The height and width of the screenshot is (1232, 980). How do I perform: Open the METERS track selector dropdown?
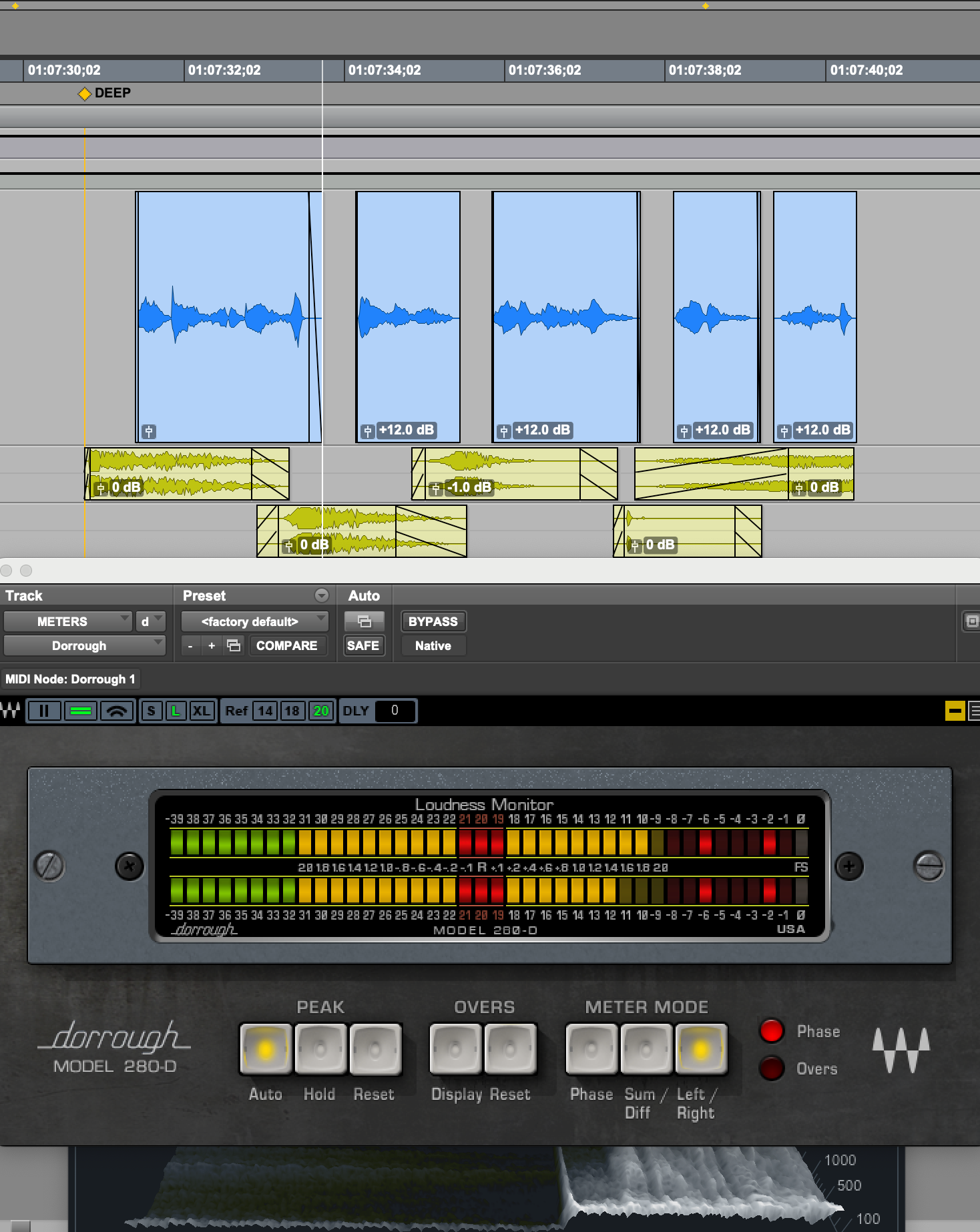pos(67,621)
